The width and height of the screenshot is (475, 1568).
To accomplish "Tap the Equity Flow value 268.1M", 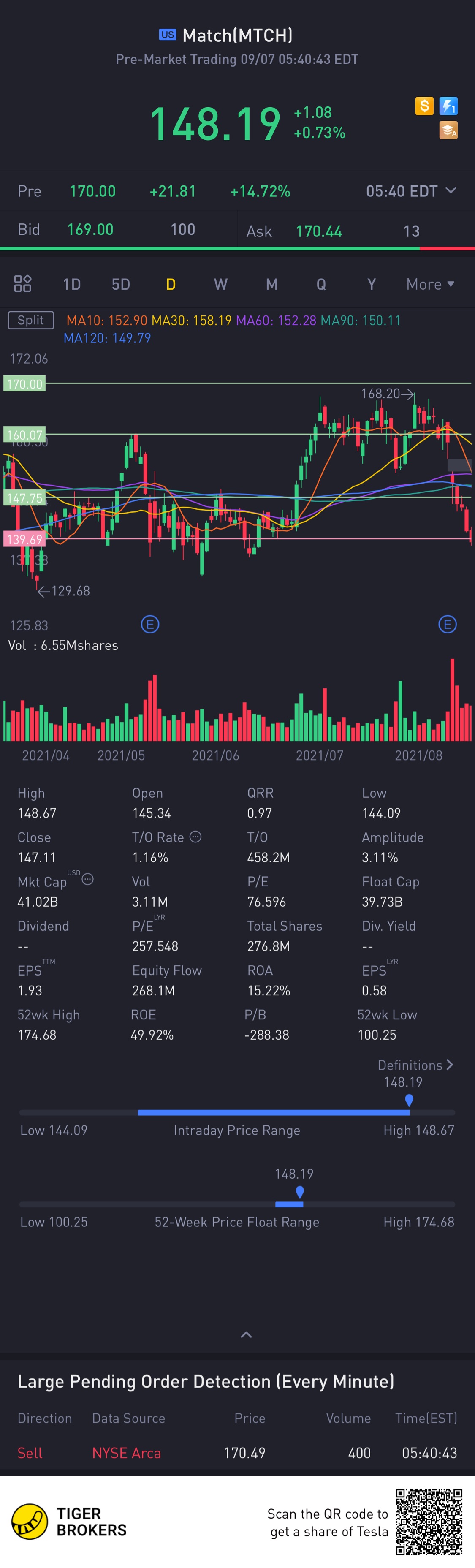I will (x=153, y=991).
